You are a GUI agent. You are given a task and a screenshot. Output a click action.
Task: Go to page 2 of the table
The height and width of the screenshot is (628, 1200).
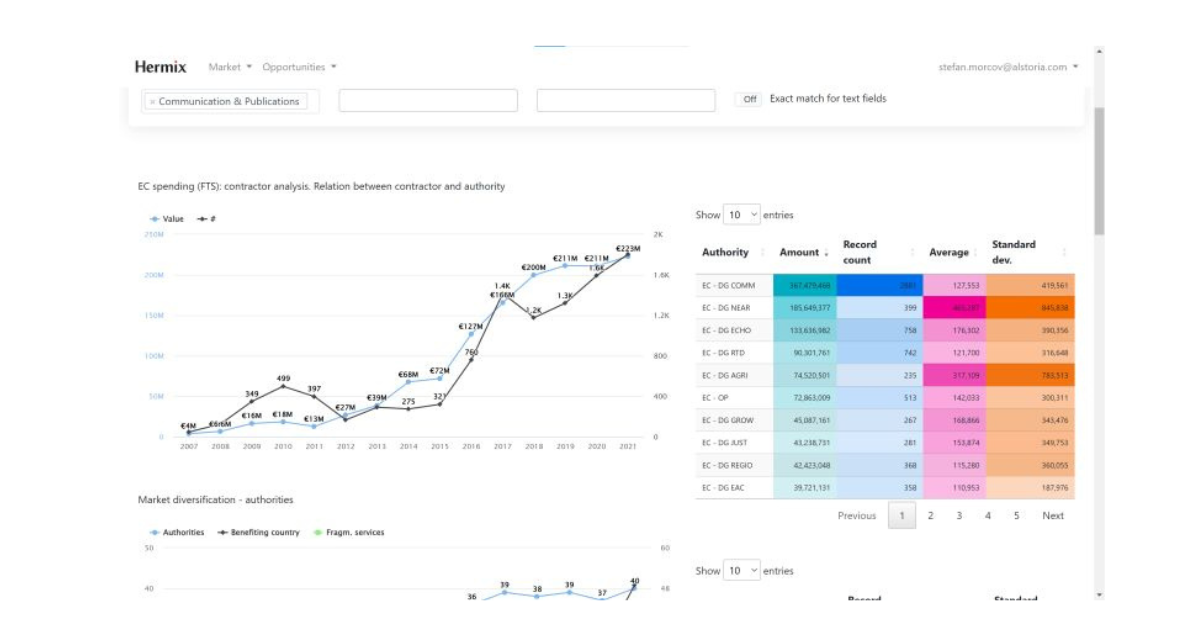[x=930, y=516]
